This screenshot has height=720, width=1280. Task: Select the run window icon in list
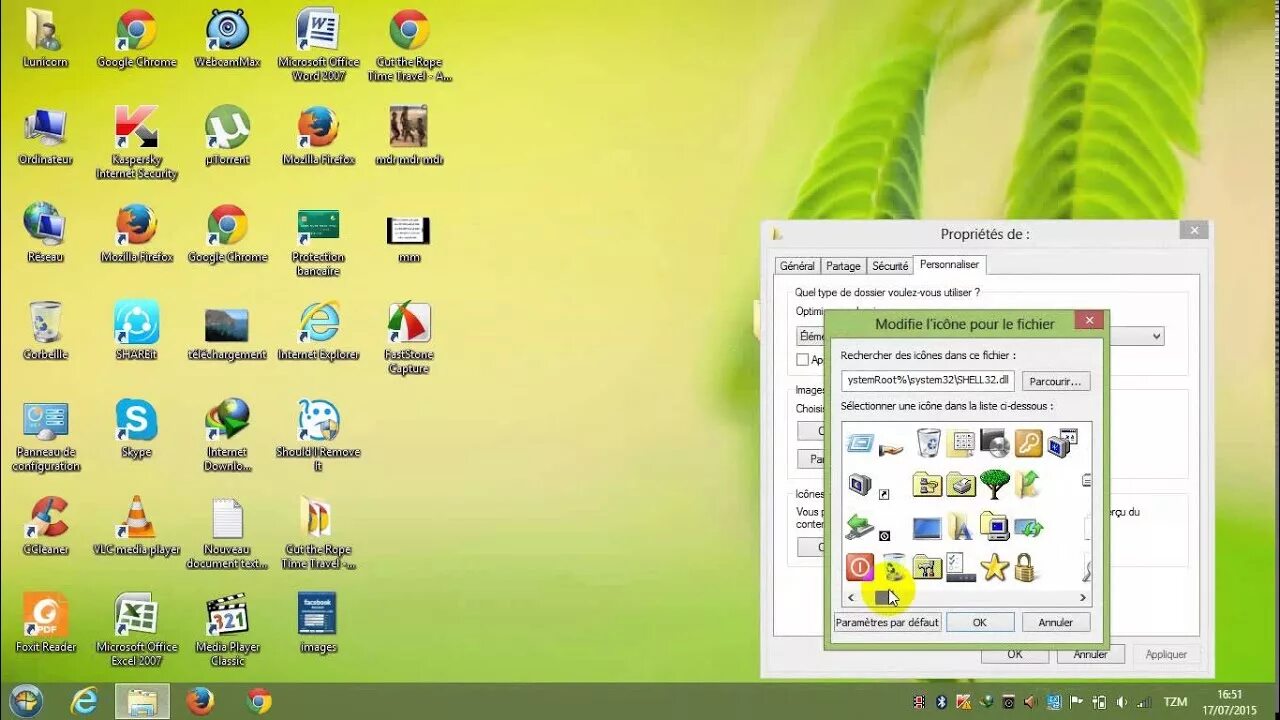860,442
